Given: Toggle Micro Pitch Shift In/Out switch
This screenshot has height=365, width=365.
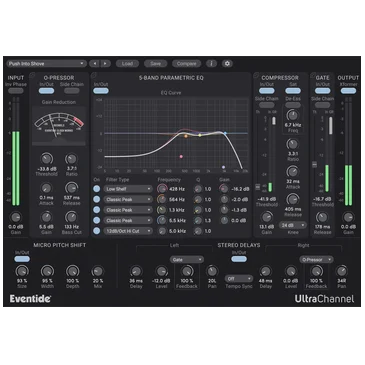Looking at the screenshot, I should (22, 259).
